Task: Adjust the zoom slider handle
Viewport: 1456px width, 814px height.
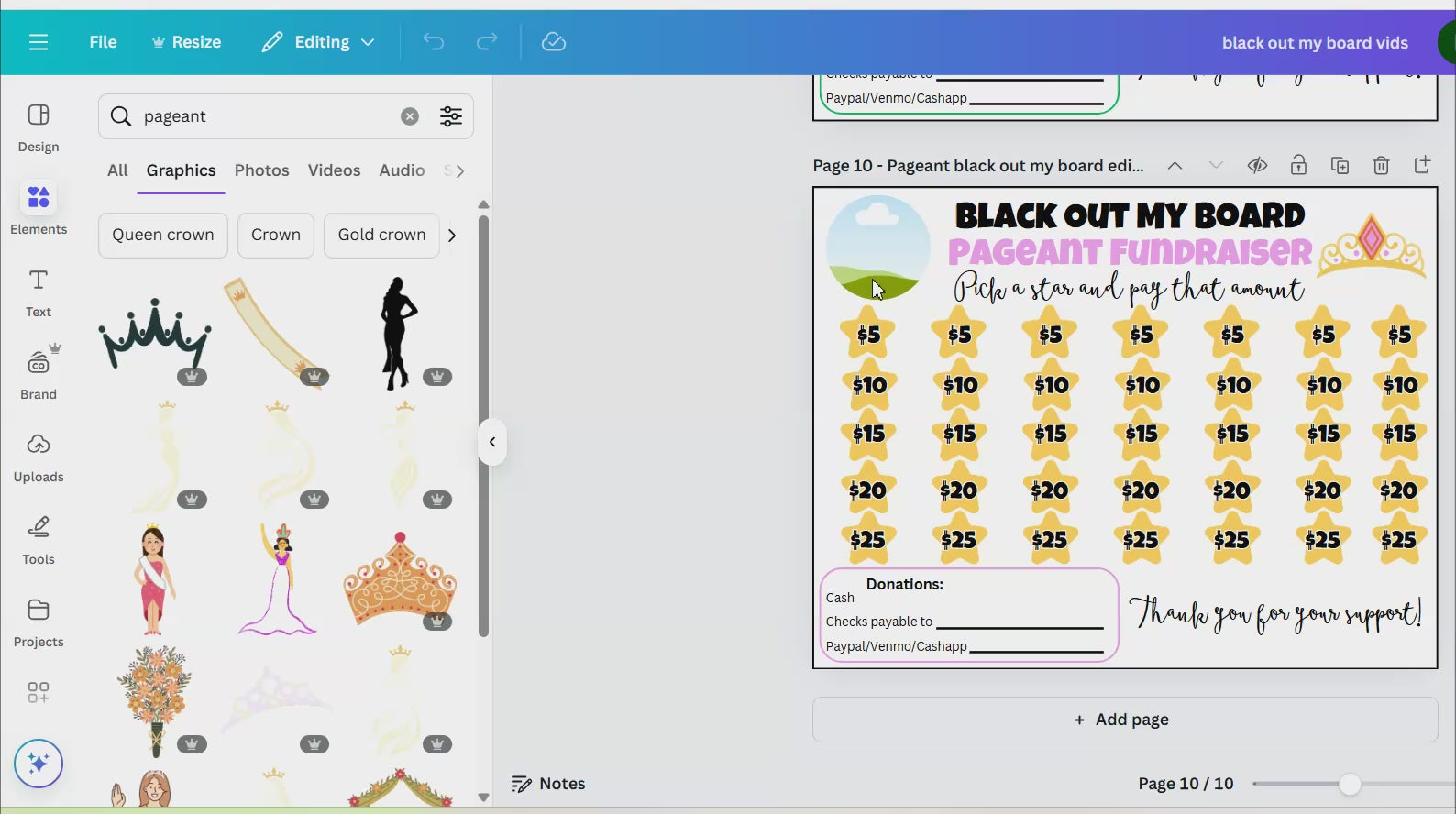Action: (x=1349, y=784)
